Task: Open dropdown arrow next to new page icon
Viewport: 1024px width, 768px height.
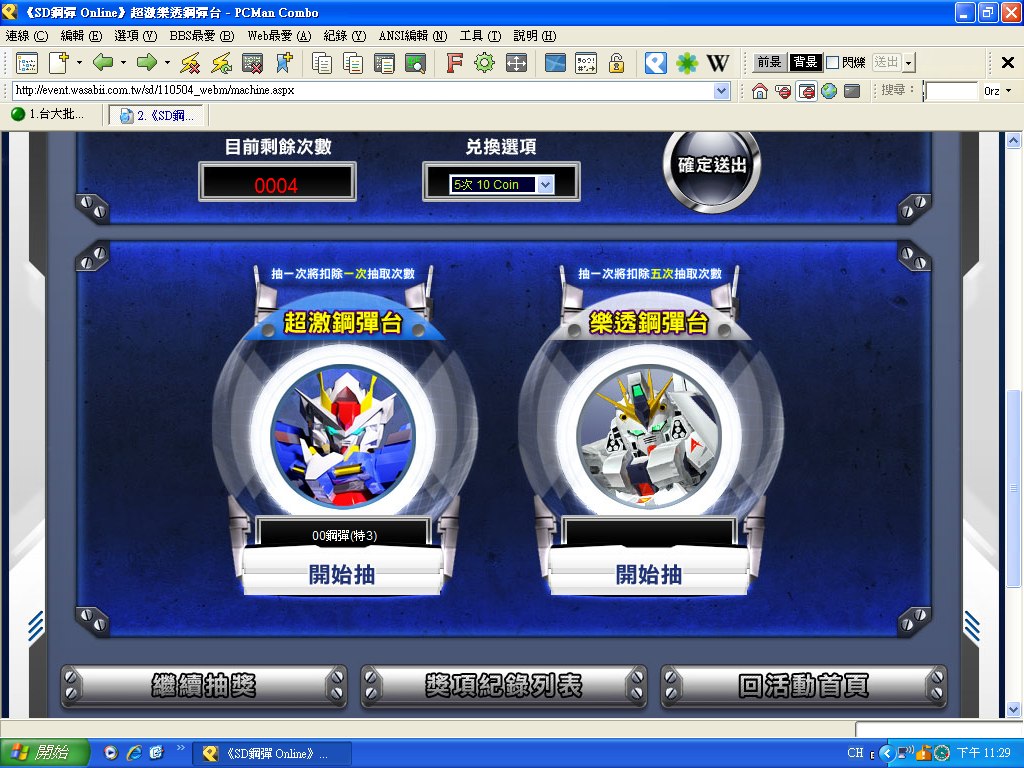Action: [80, 63]
